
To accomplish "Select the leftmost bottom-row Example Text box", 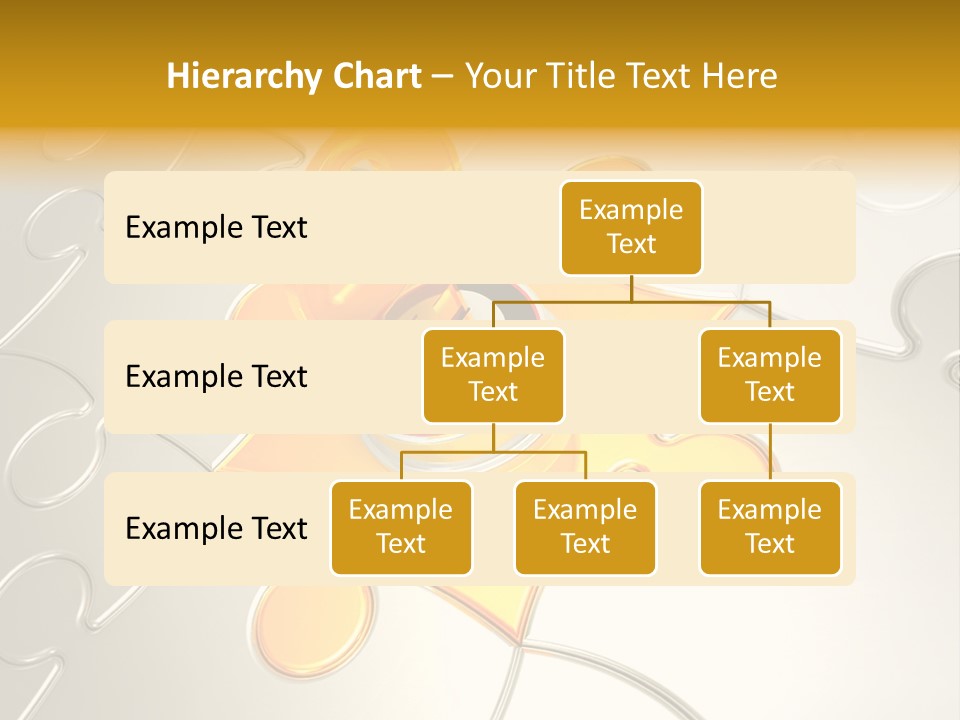I will pos(400,528).
